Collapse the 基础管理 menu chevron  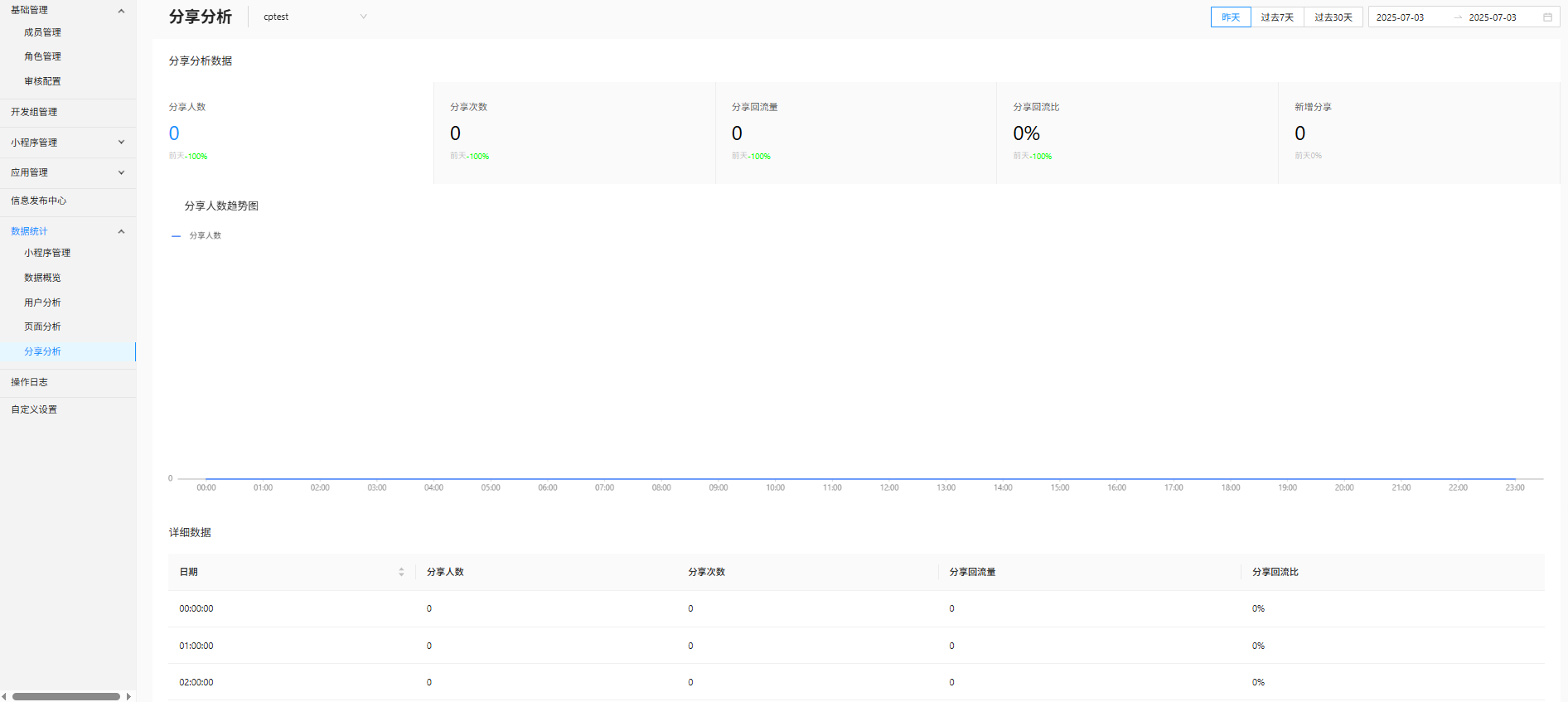tap(121, 11)
